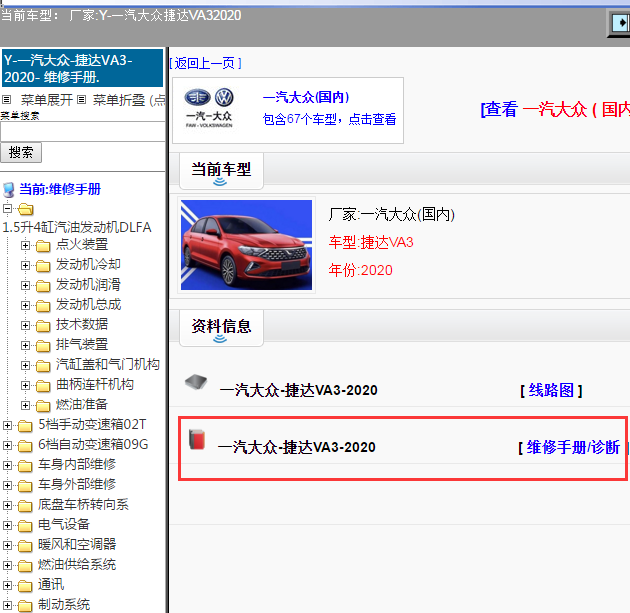Click the folder icon of 曲柄连杆机构

point(43,386)
